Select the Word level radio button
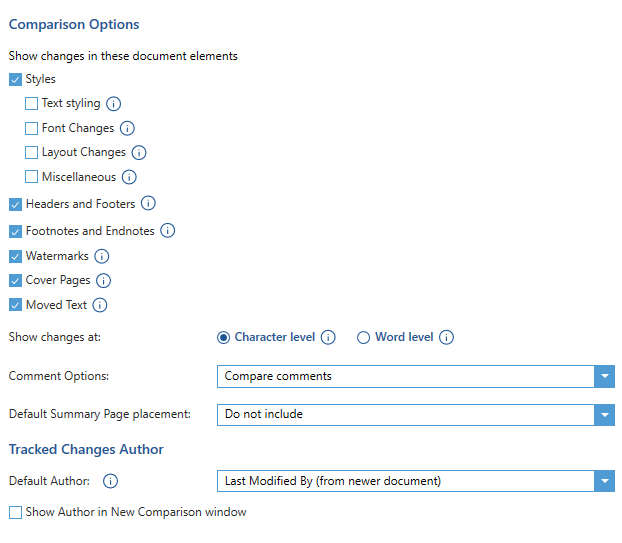Image resolution: width=622 pixels, height=543 pixels. [x=363, y=338]
